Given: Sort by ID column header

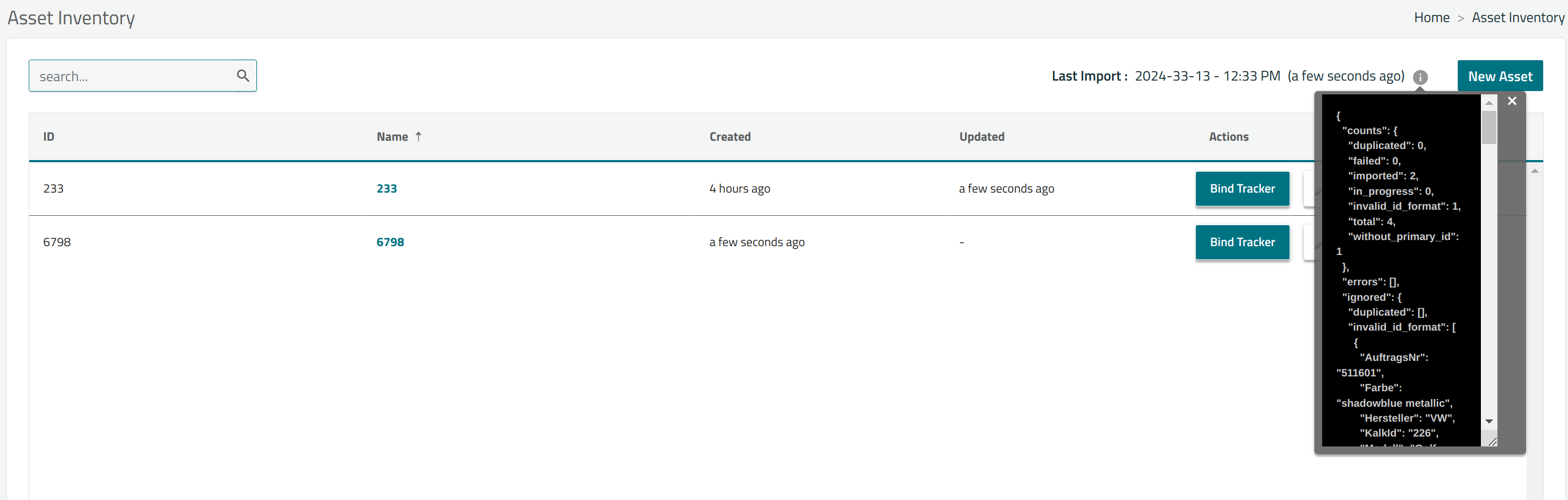Looking at the screenshot, I should tap(49, 137).
